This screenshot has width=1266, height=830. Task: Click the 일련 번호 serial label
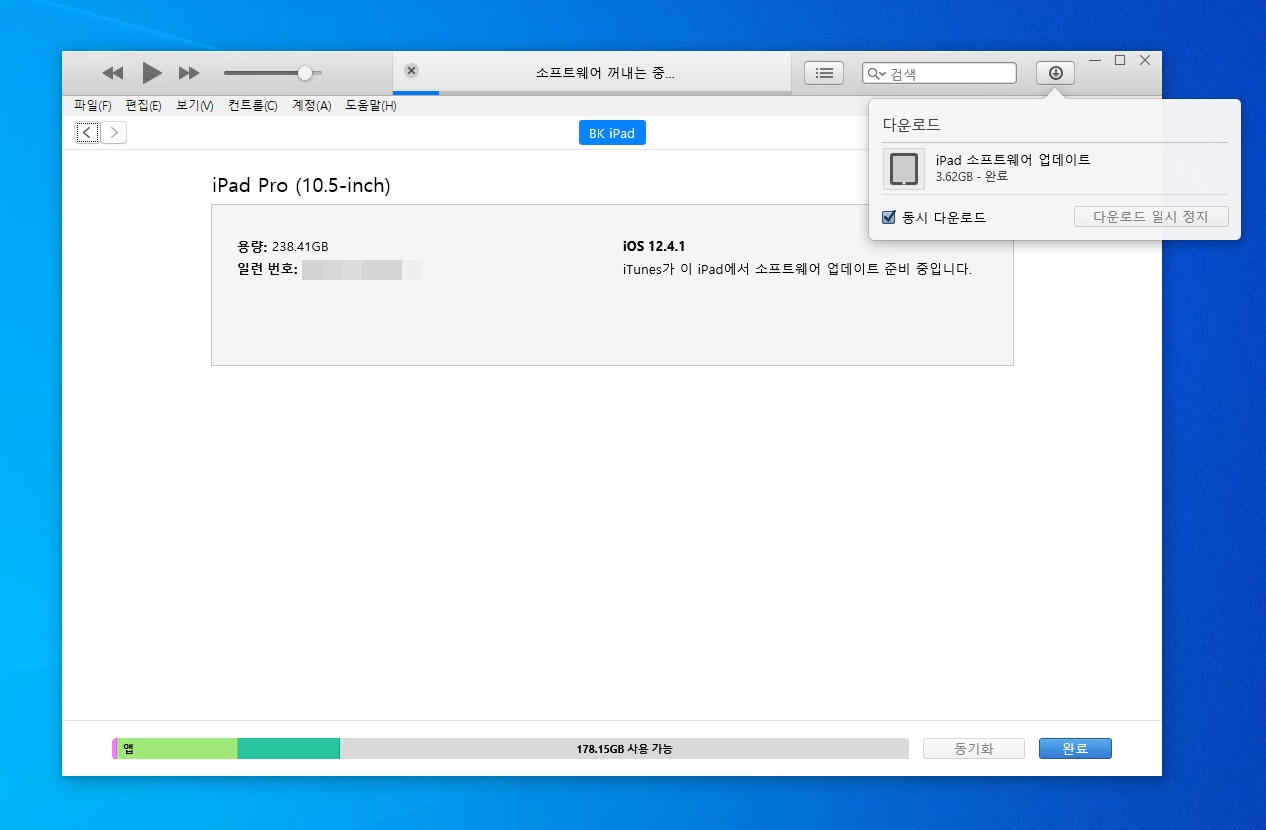[267, 269]
